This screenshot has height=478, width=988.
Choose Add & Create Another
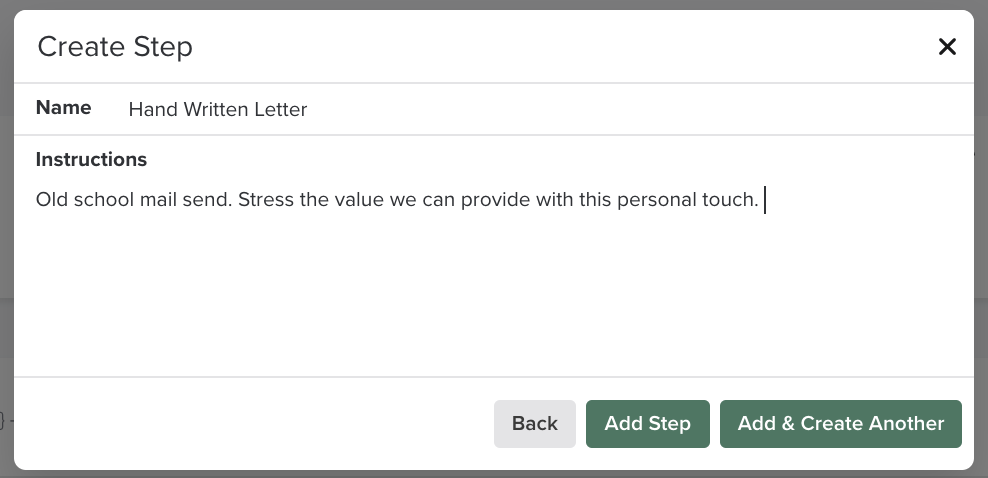(x=840, y=424)
